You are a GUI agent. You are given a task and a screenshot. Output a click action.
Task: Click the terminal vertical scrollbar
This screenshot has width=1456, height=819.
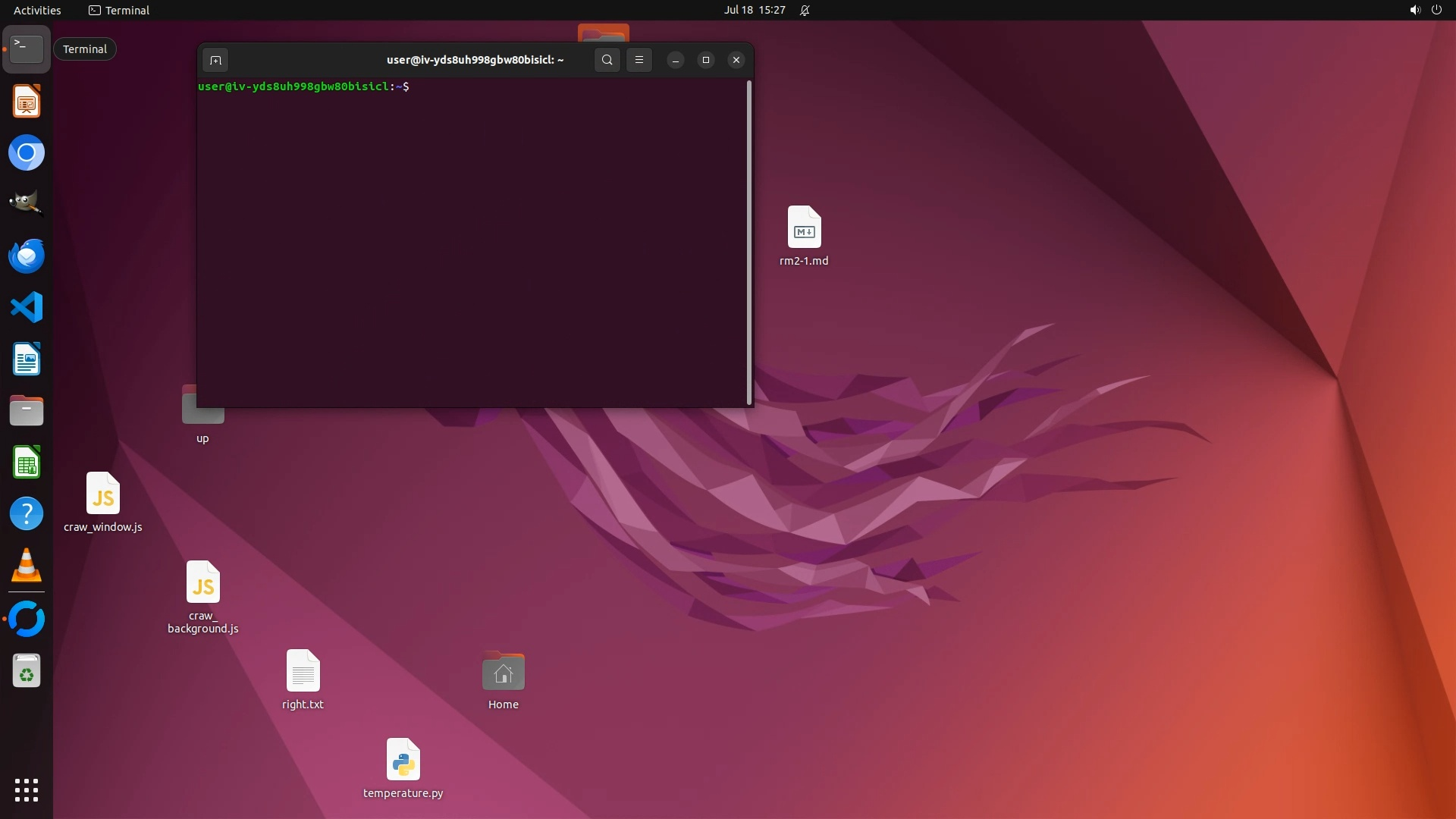point(749,243)
